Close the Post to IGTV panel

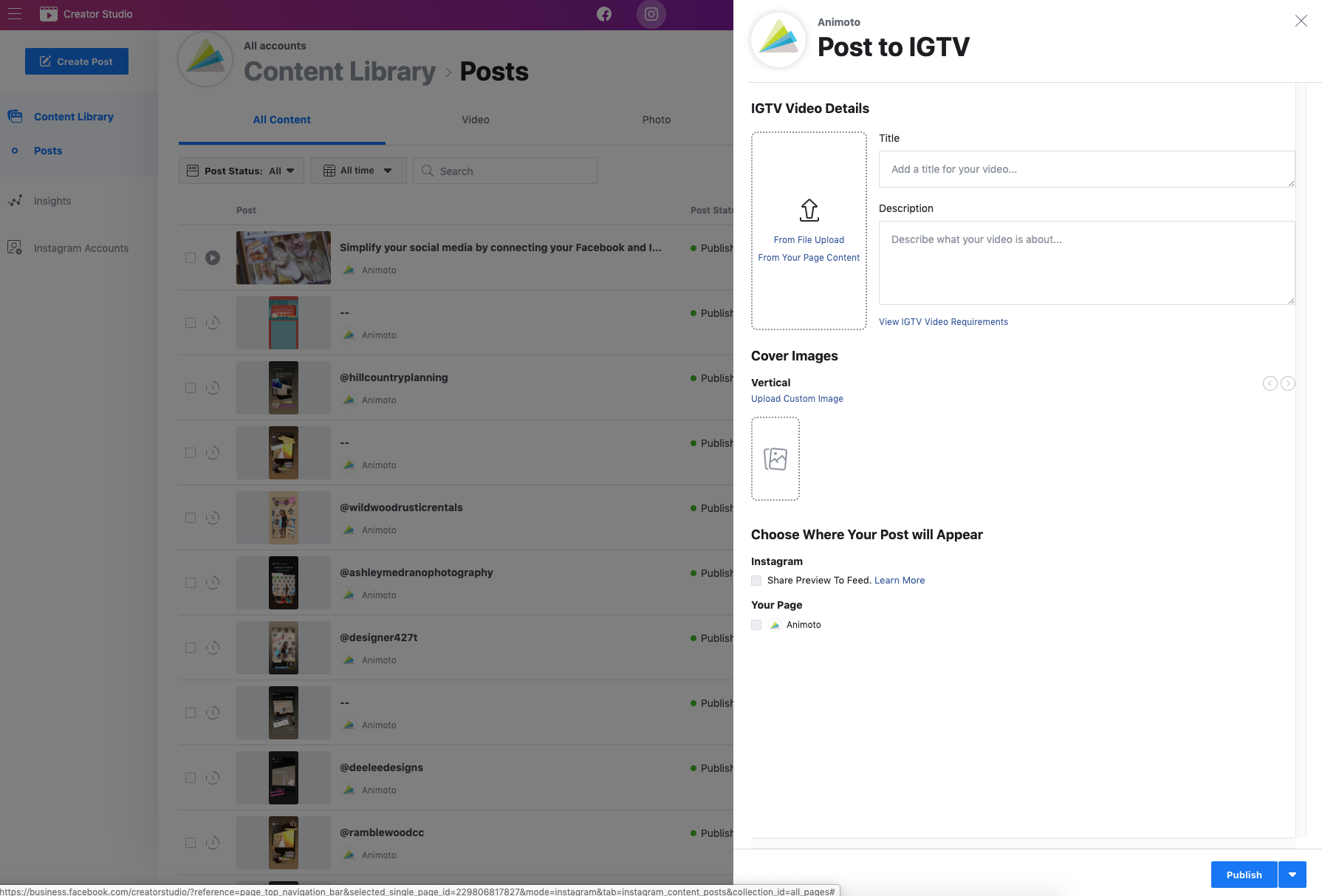click(x=1301, y=21)
